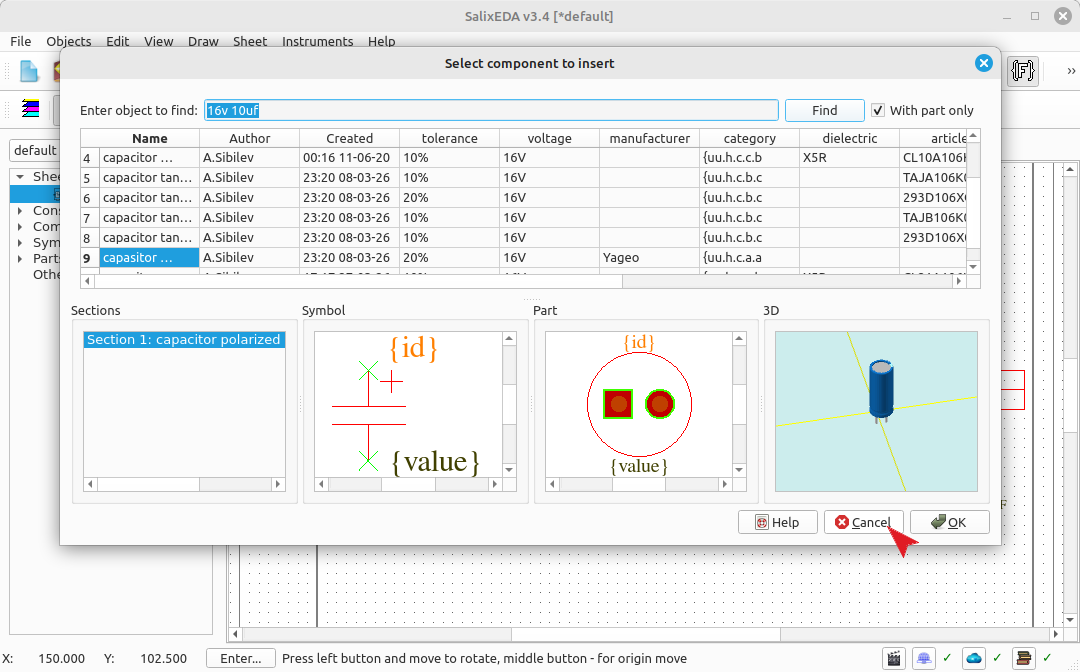This screenshot has width=1080, height=672.
Task: Confirm selection with the OK button
Action: coord(950,523)
